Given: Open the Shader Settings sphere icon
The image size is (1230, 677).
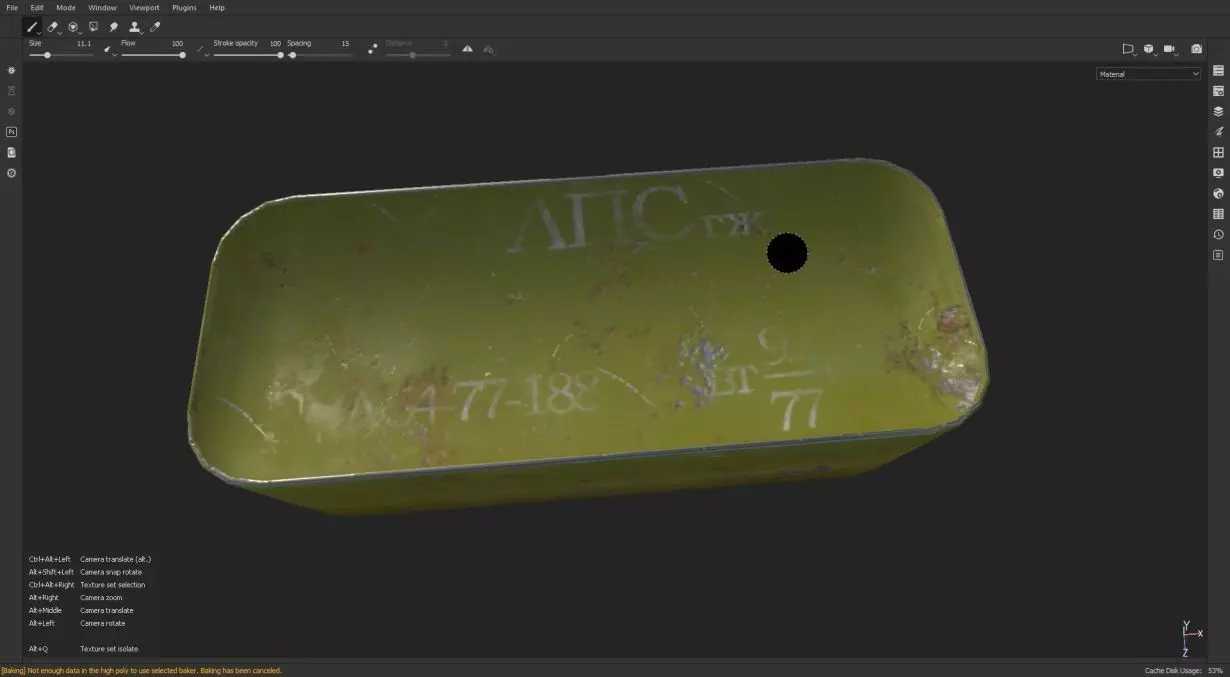Looking at the screenshot, I should (1218, 194).
